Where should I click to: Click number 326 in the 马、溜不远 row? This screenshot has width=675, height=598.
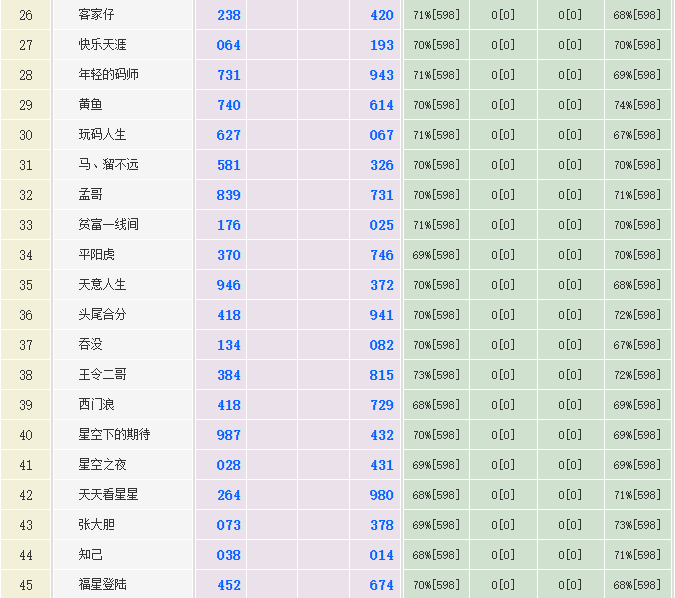click(382, 165)
